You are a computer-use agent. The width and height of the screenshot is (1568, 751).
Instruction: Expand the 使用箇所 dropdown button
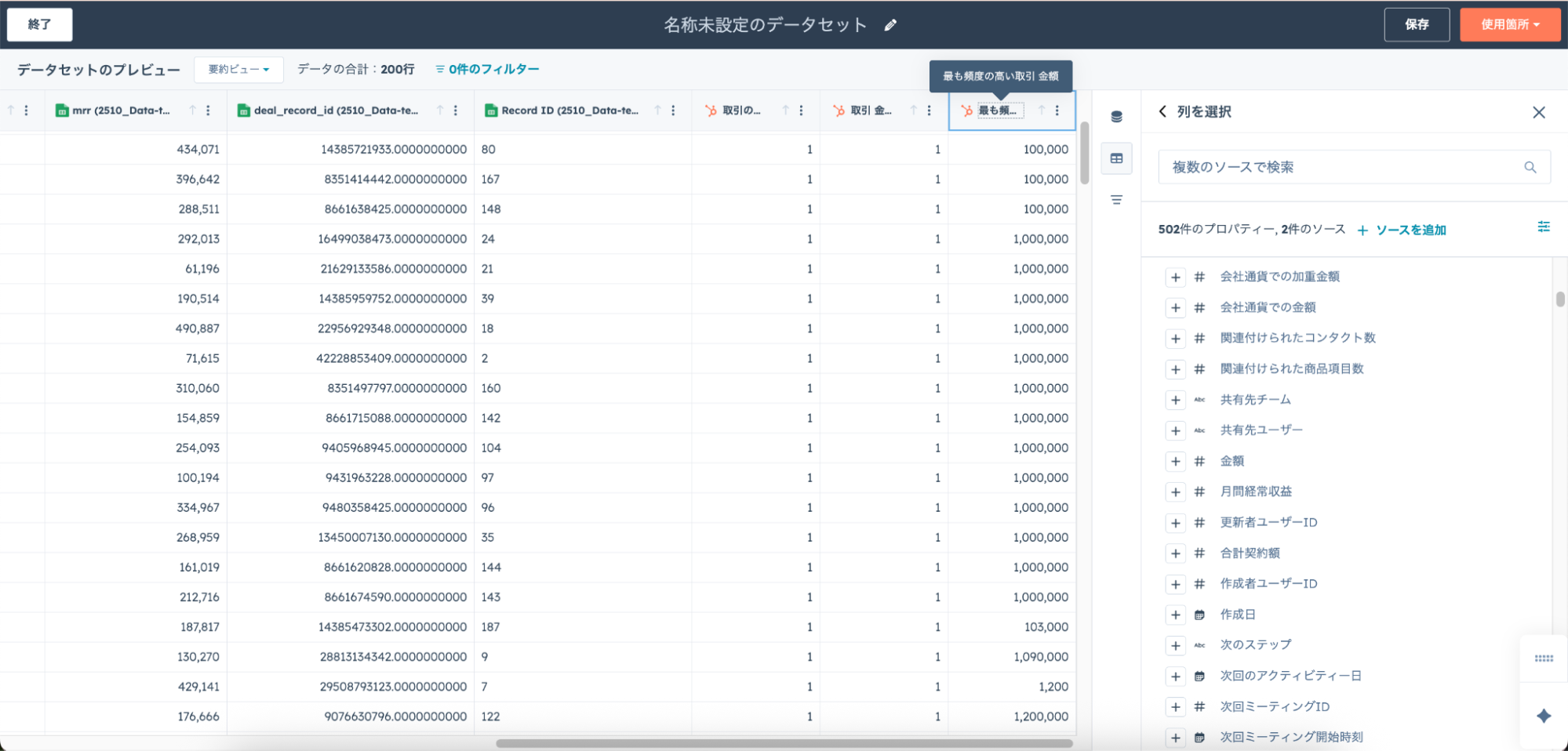1509,25
